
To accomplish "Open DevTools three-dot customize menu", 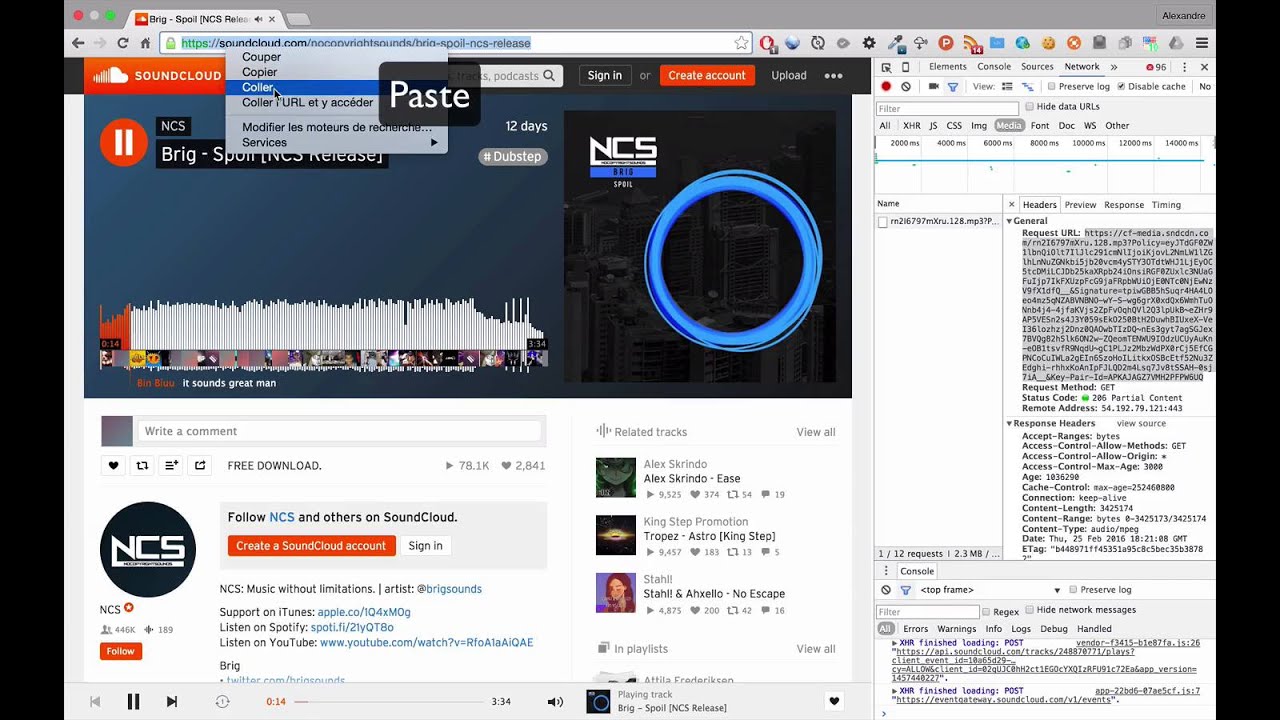I will pyautogui.click(x=1185, y=67).
